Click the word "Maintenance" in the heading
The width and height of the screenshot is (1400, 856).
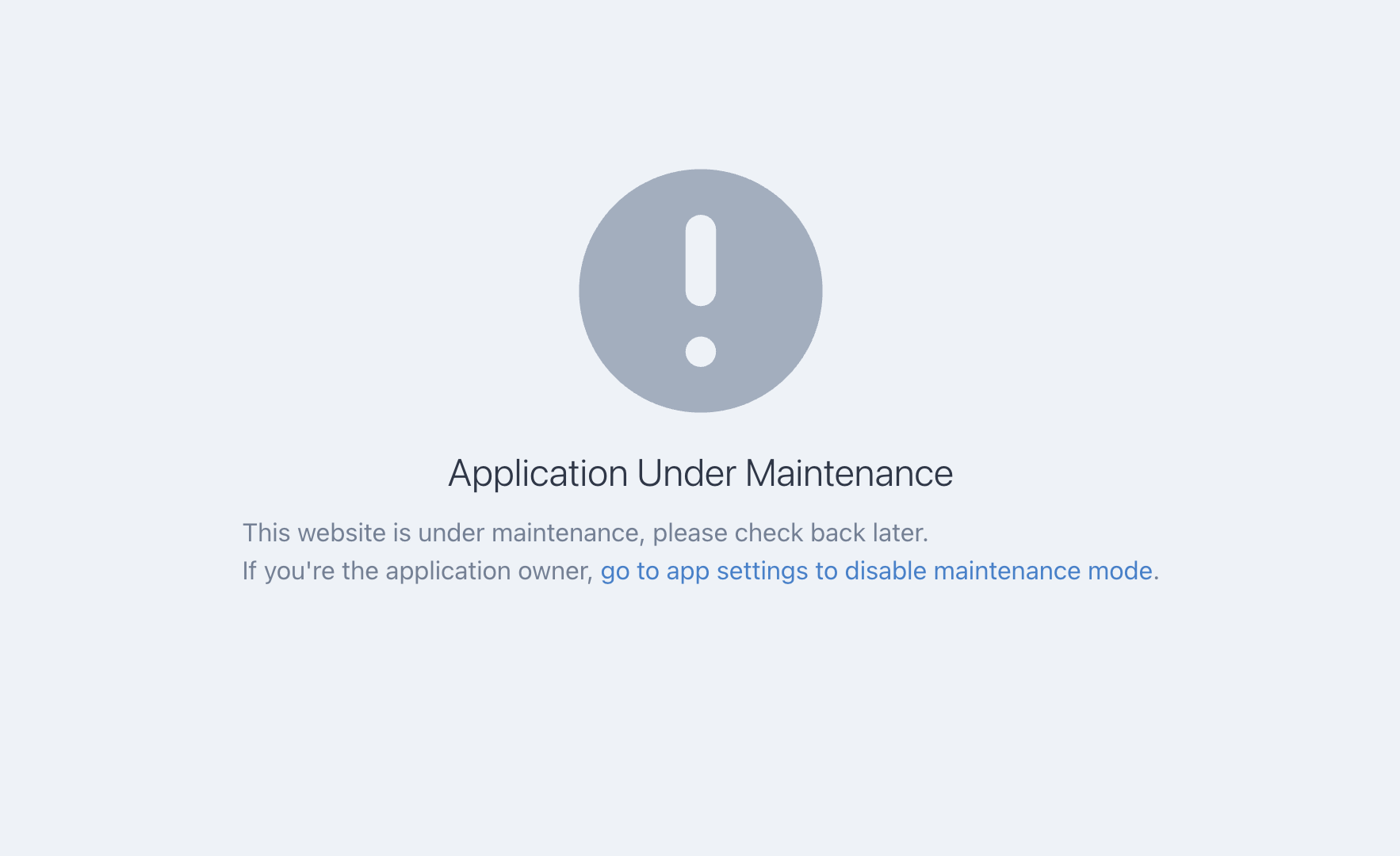(849, 473)
